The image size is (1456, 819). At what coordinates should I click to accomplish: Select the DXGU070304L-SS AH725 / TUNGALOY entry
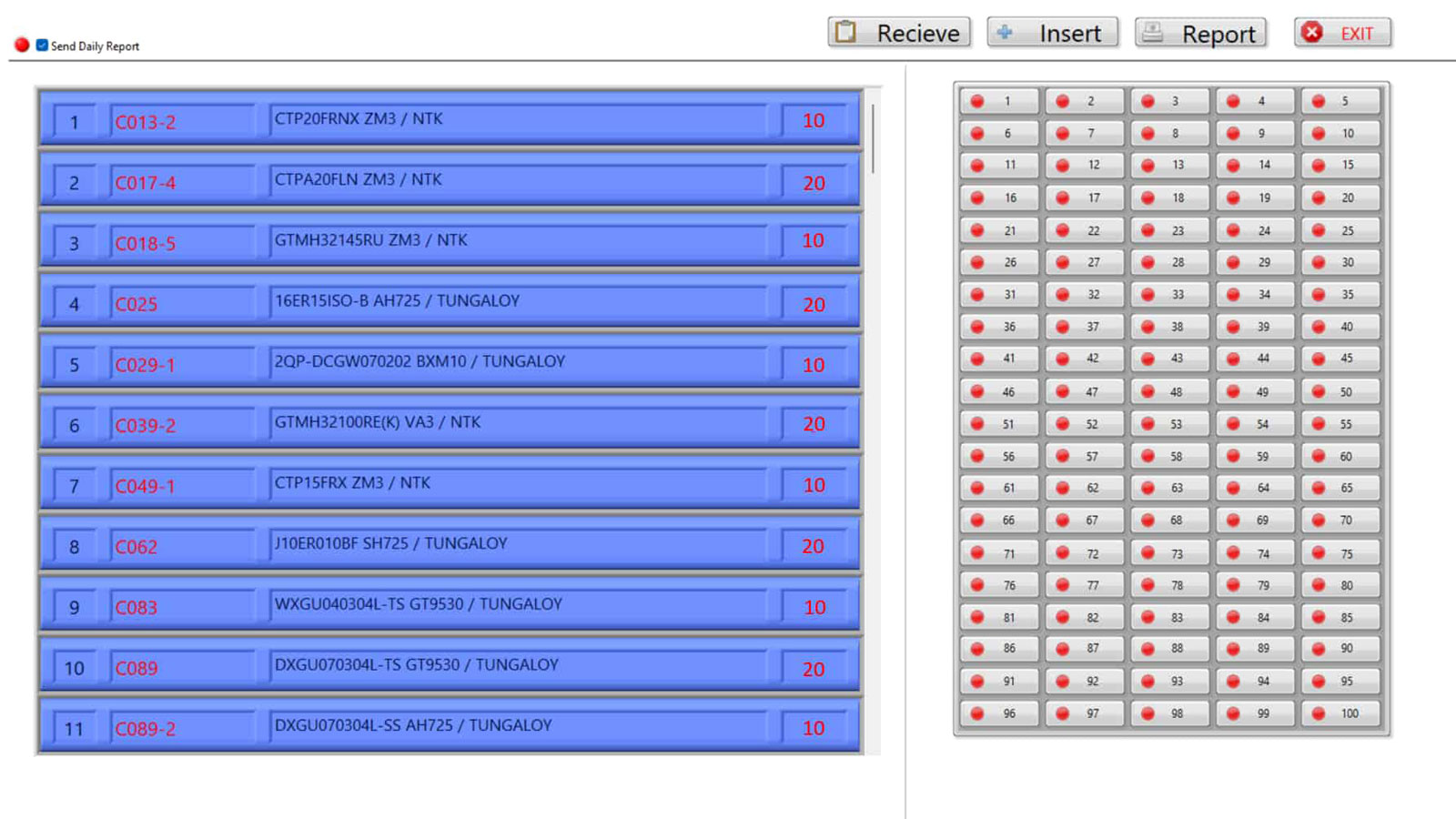click(517, 726)
